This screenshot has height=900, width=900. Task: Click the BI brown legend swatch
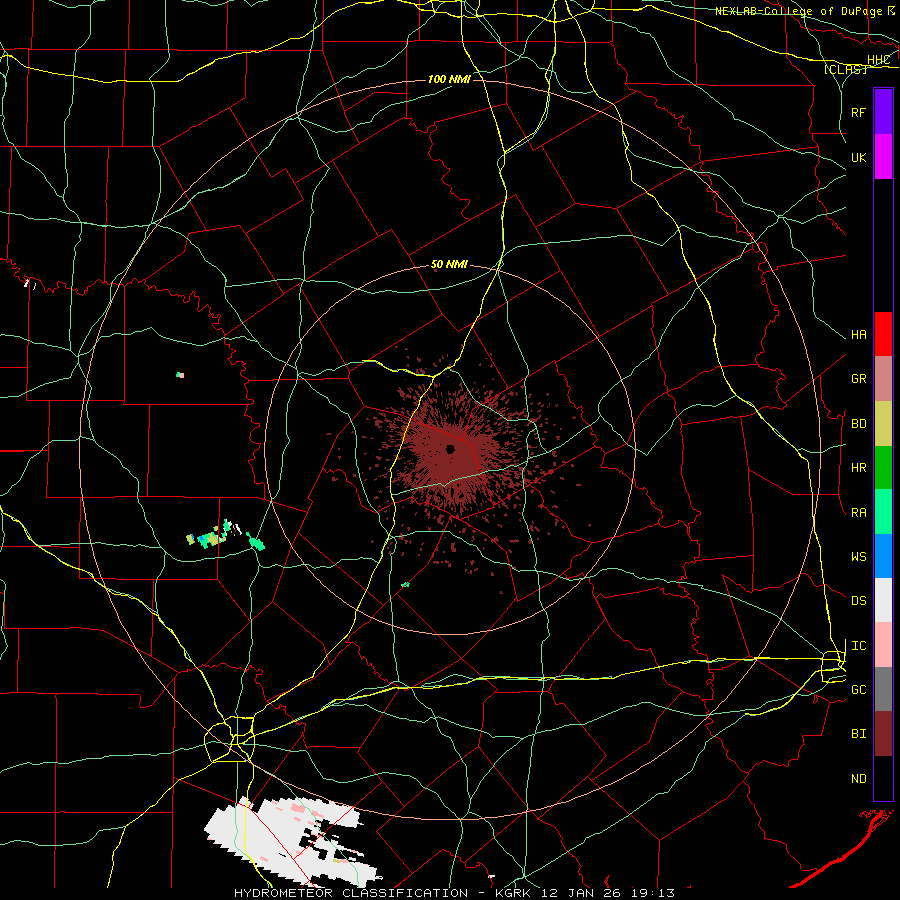[x=883, y=734]
